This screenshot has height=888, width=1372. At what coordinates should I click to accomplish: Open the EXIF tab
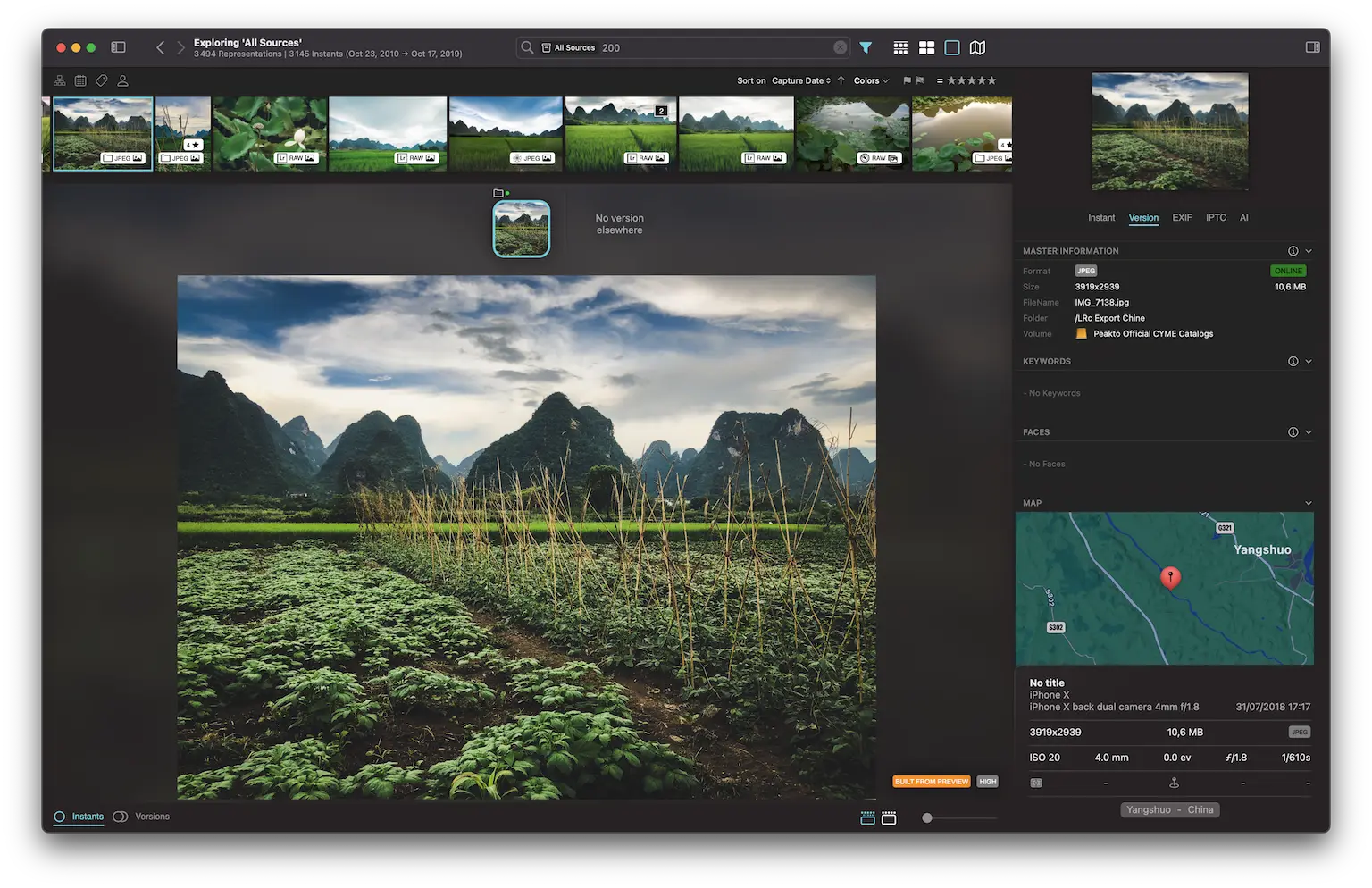click(x=1182, y=218)
